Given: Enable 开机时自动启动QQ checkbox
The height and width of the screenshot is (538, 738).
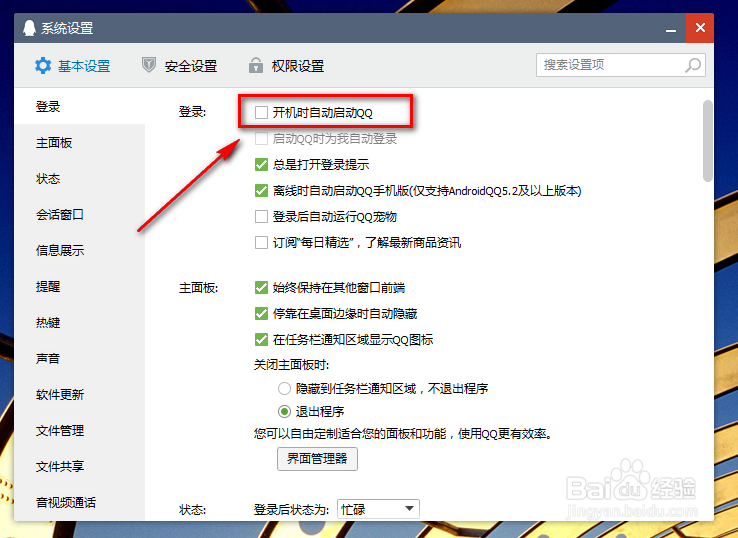Looking at the screenshot, I should pos(261,112).
